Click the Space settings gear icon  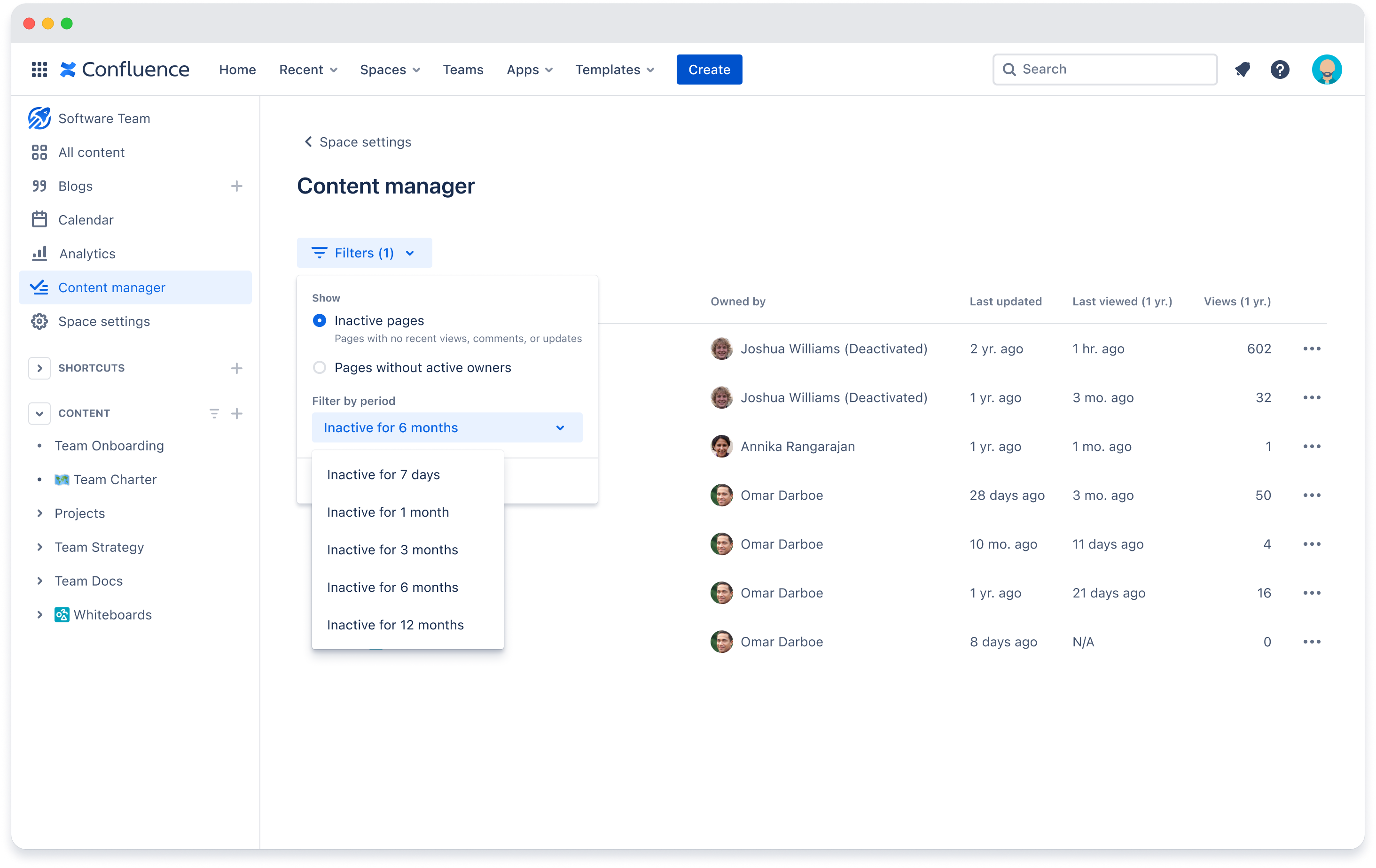click(x=39, y=321)
